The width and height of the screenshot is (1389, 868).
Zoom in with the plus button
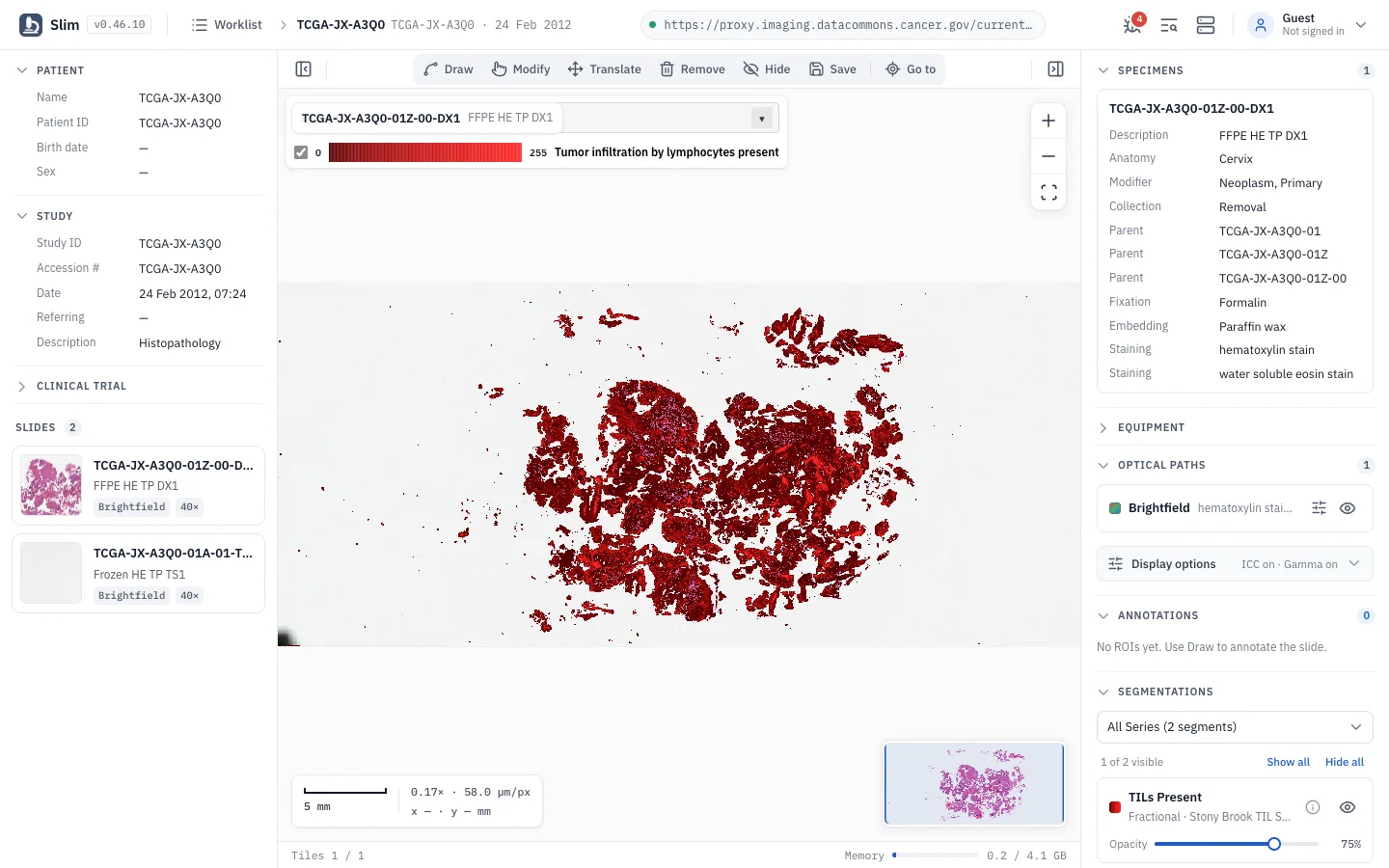pos(1049,122)
